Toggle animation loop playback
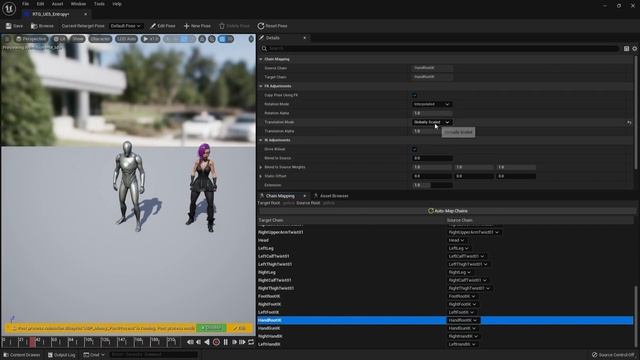640x360 pixels. (251, 342)
